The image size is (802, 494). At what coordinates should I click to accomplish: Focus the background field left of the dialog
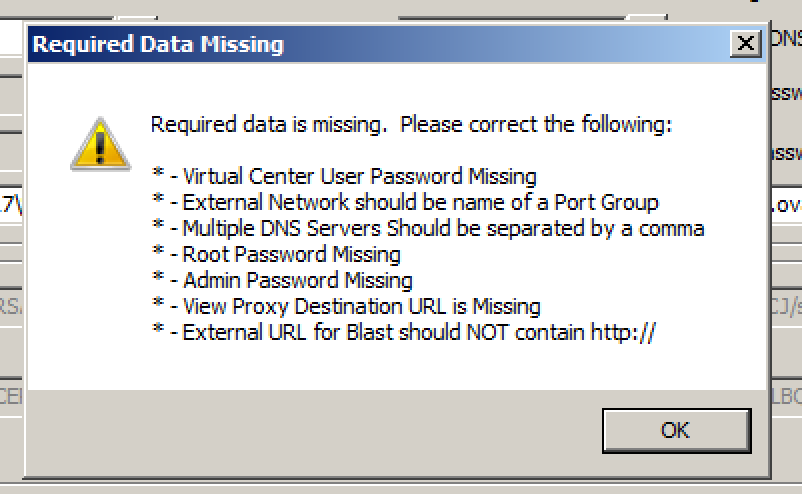coord(12,203)
